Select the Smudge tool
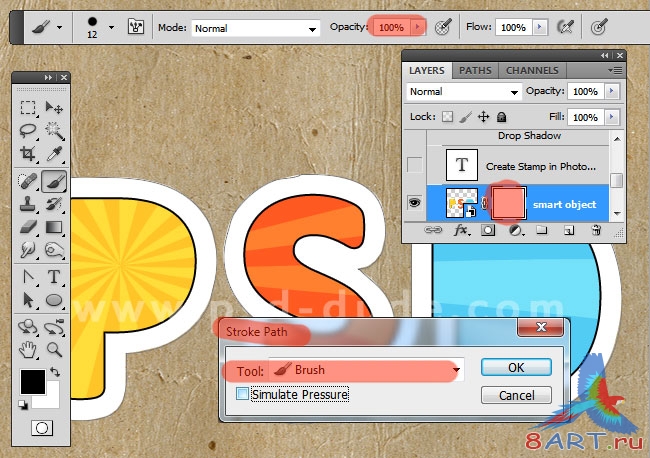The height and width of the screenshot is (458, 650). coord(28,250)
